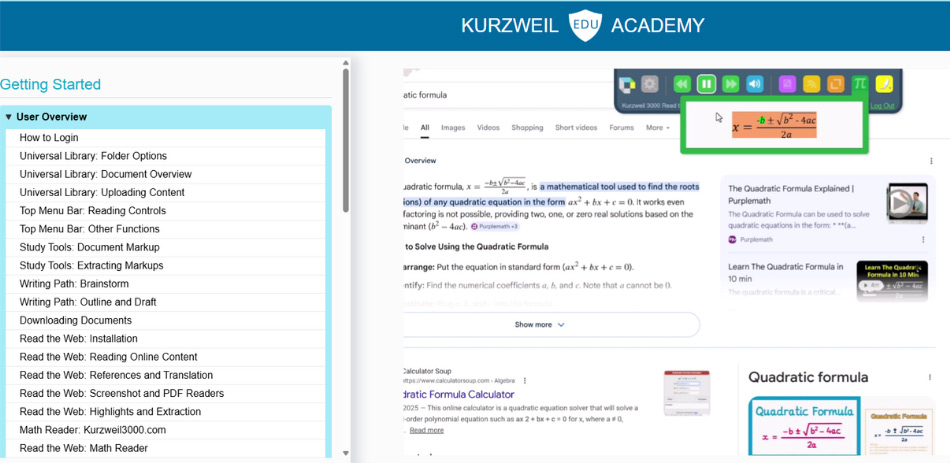Click the orange overlapping-squares screenshot reader icon
Screen dimensions: 950x464
click(x=835, y=84)
